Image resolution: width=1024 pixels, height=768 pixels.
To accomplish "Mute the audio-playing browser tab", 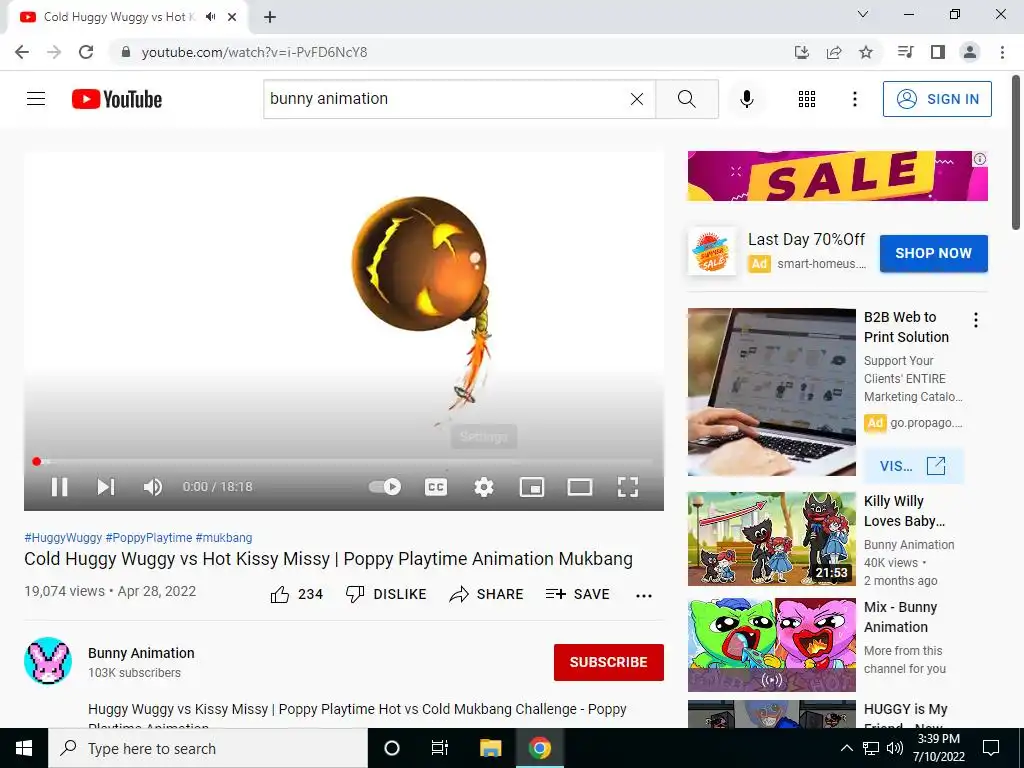I will point(210,17).
